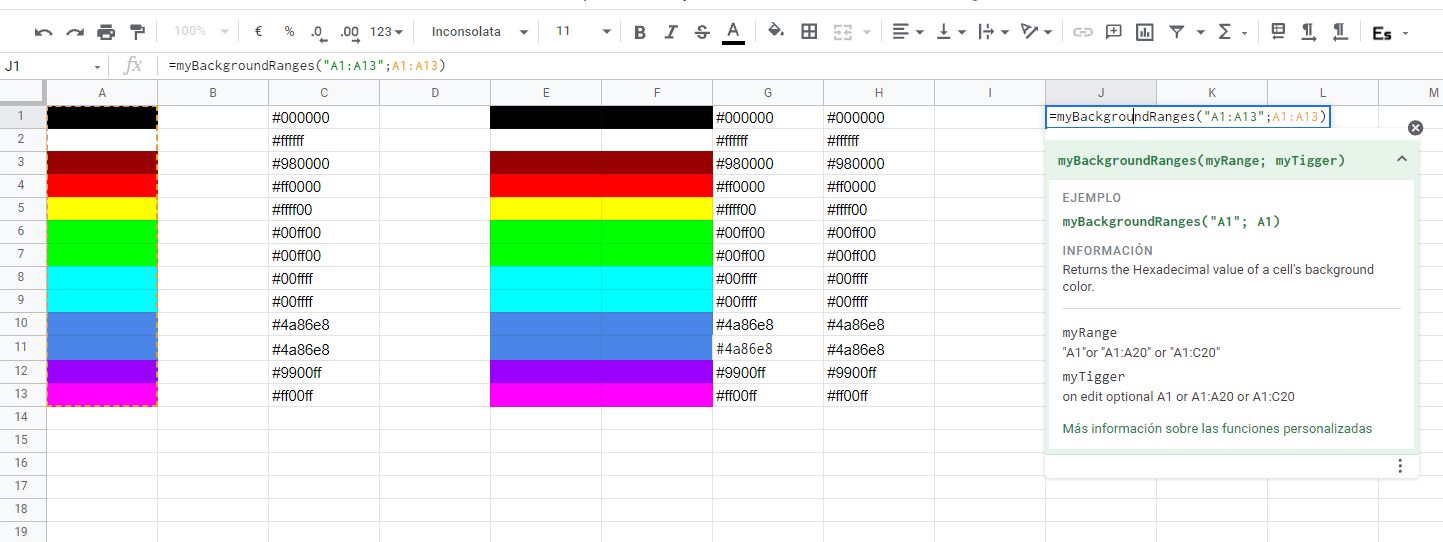Create a filter
1443x542 pixels.
[x=1177, y=32]
